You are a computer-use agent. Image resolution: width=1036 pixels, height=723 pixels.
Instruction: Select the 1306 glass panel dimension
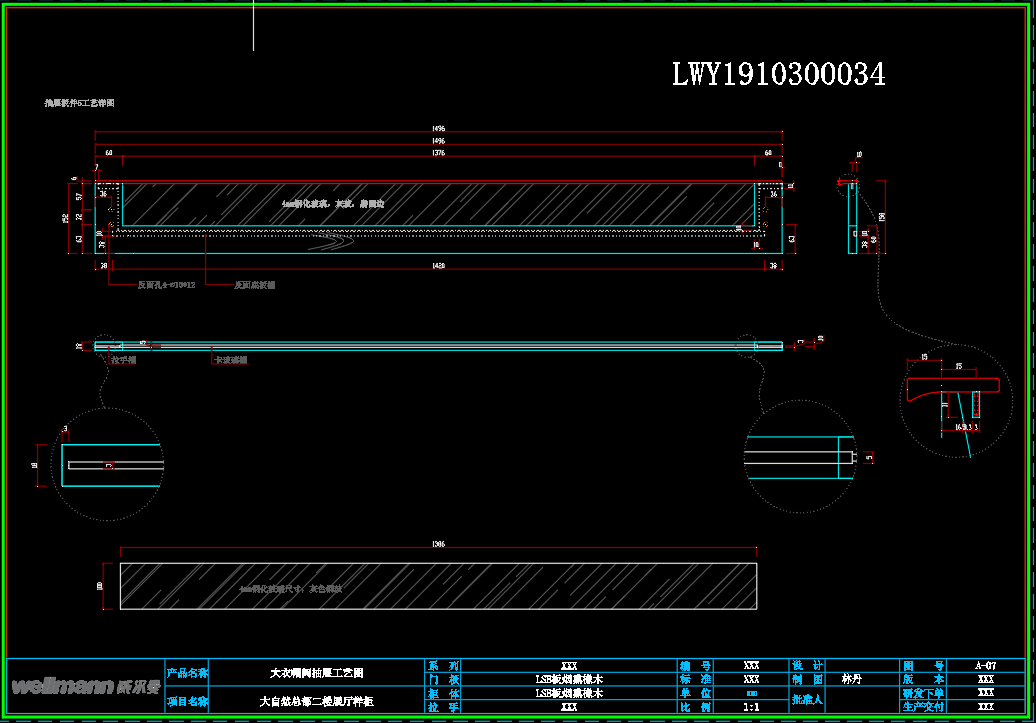click(x=438, y=544)
